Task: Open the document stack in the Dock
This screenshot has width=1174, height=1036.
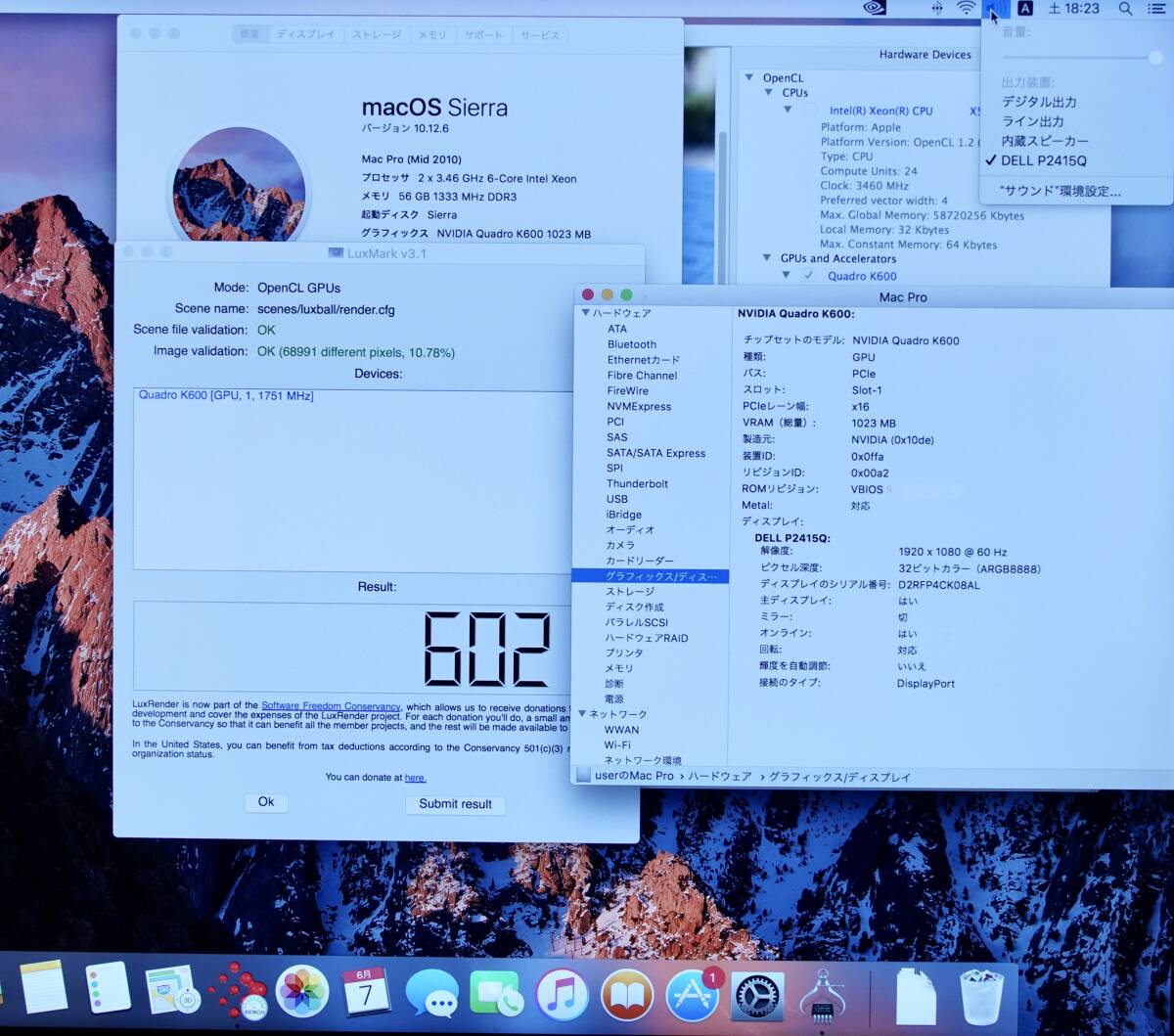Action: 915,996
